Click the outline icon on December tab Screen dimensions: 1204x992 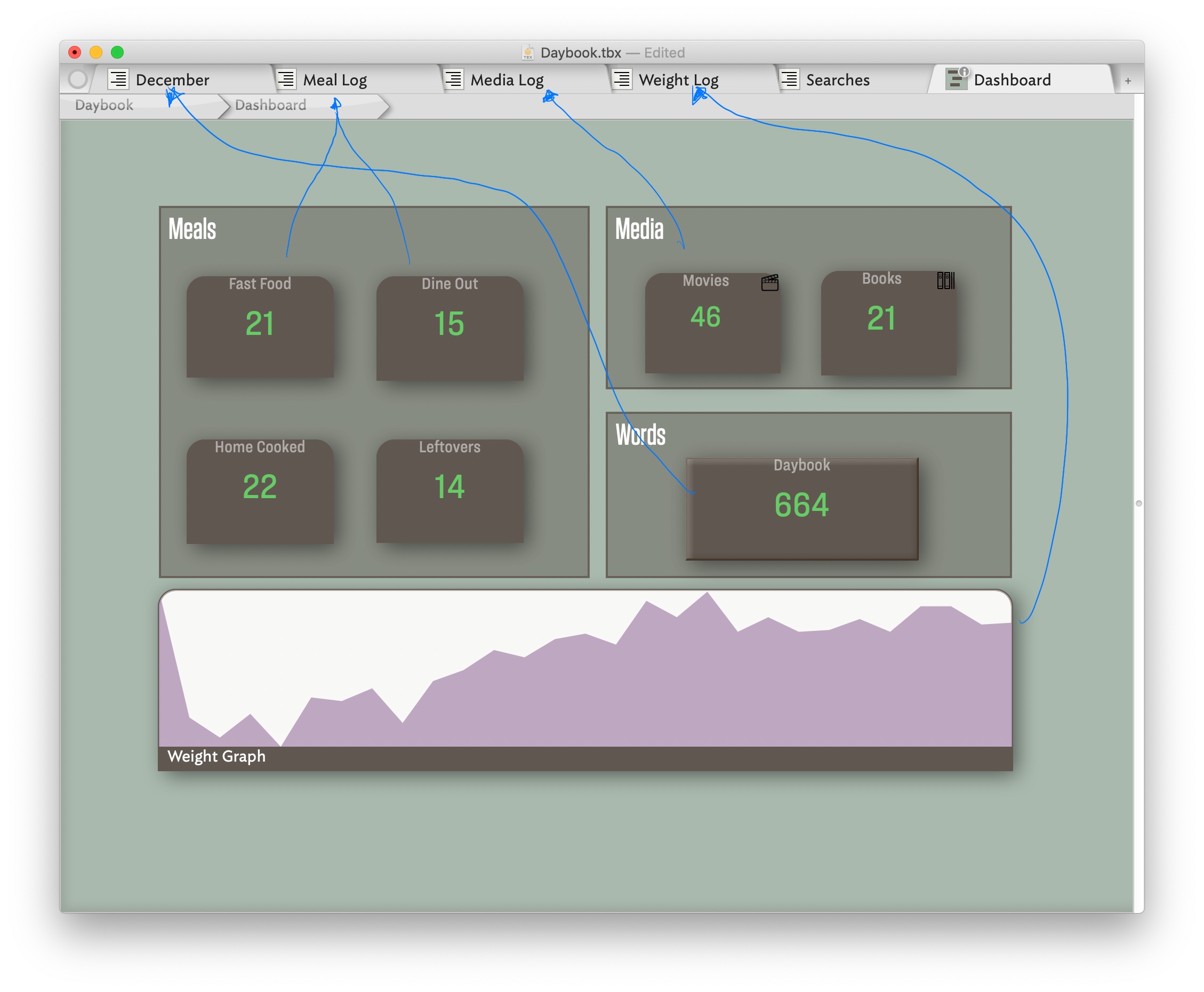(x=118, y=79)
